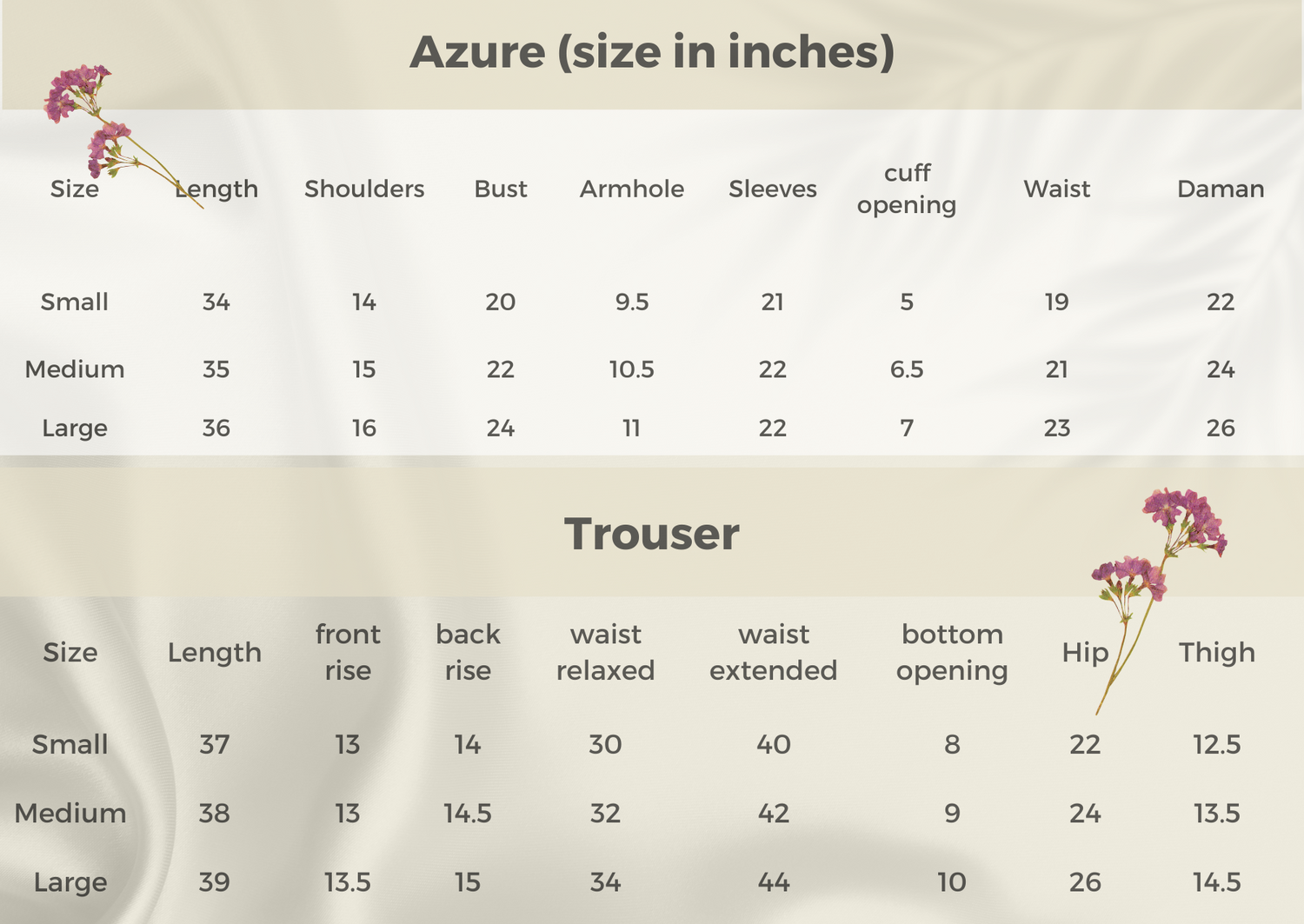Click the "front rise" column header

pos(348,652)
